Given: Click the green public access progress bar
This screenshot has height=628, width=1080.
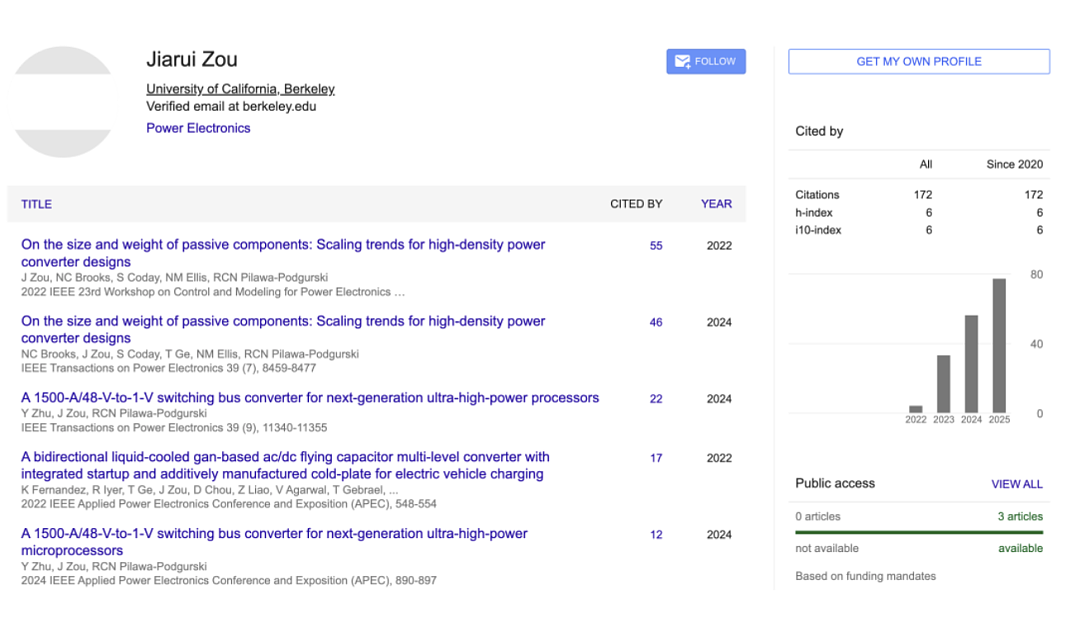Looking at the screenshot, I should [x=919, y=532].
